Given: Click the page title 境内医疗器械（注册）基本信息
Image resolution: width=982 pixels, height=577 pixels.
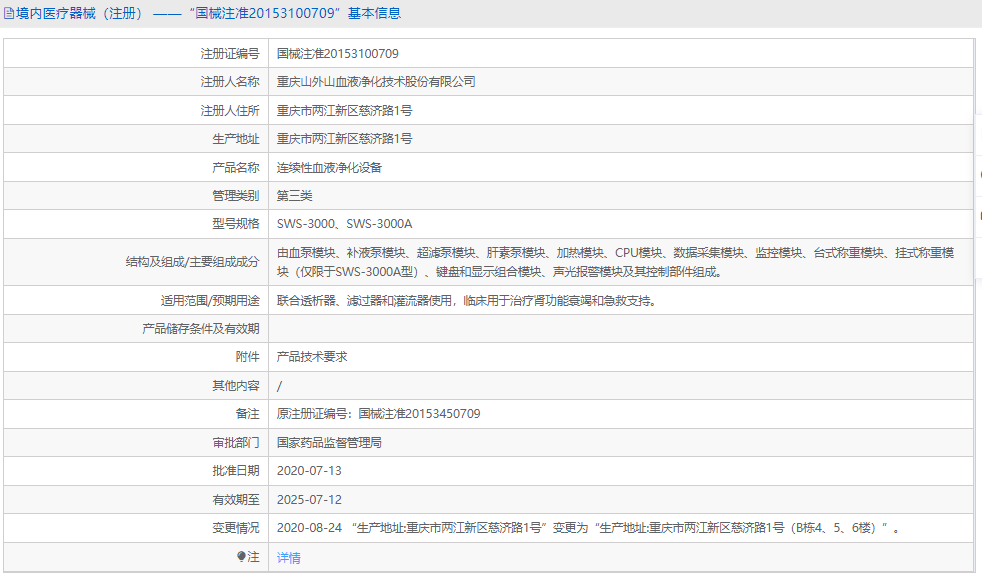Looking at the screenshot, I should [x=209, y=13].
